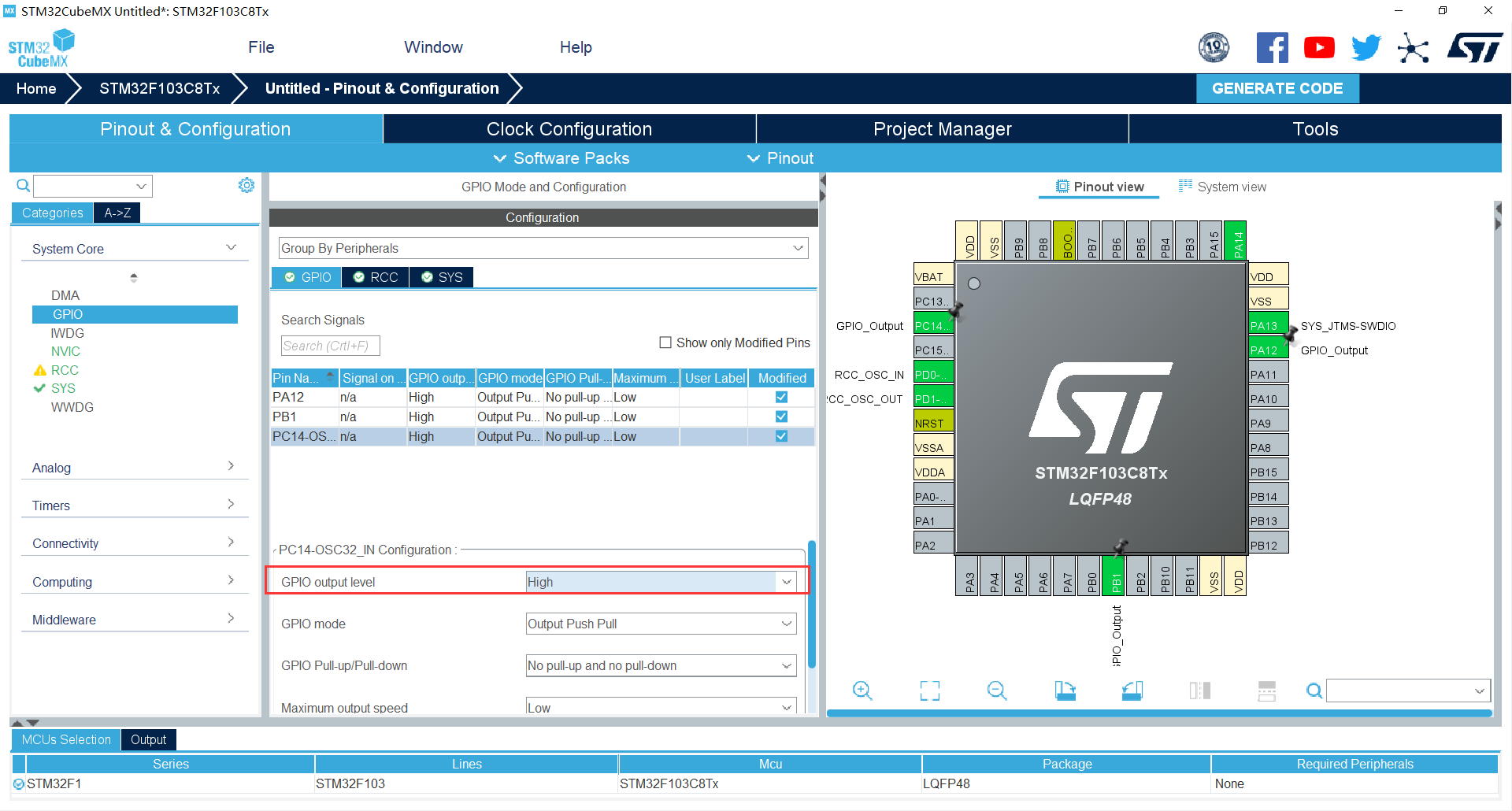1512x811 pixels.
Task: Click the Search Signals input field
Action: pyautogui.click(x=330, y=346)
